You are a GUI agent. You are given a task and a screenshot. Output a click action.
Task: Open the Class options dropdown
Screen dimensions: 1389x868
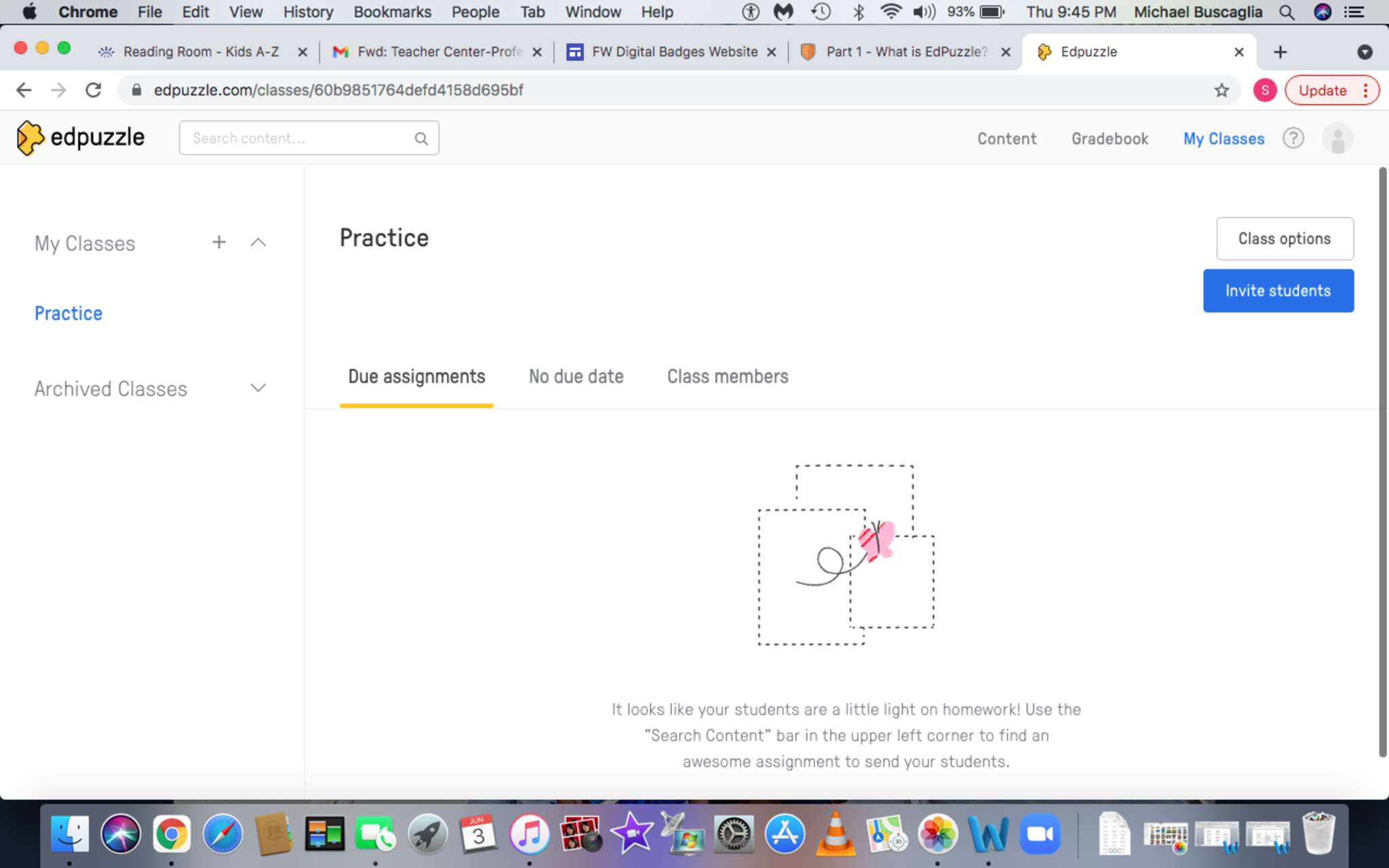tap(1284, 239)
